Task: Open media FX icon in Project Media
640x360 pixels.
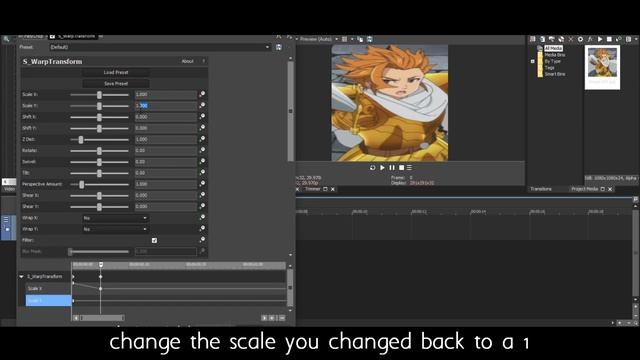Action: point(590,39)
